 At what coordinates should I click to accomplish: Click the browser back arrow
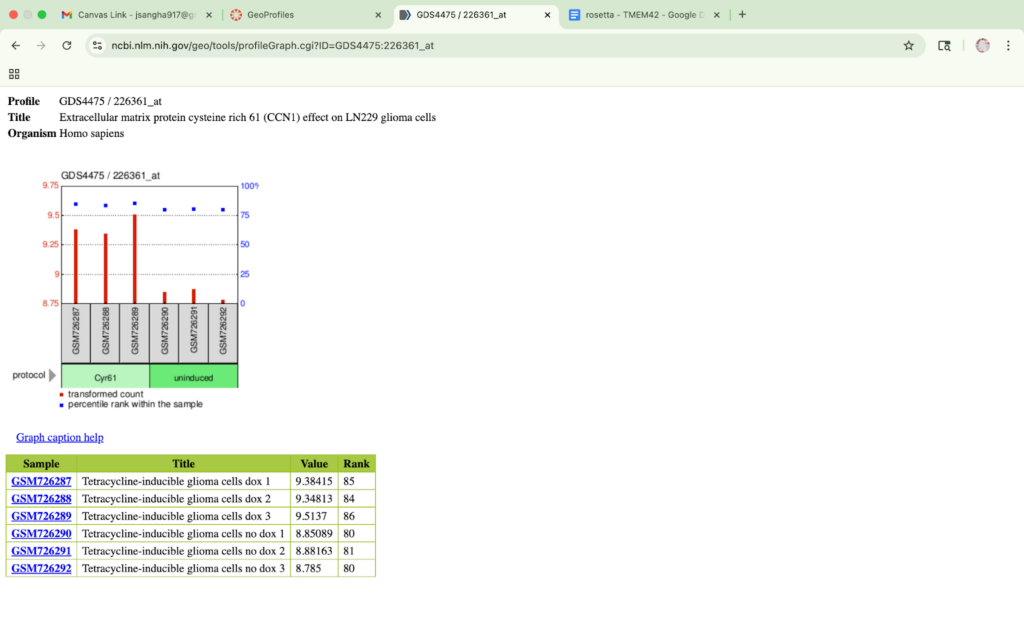click(x=16, y=45)
